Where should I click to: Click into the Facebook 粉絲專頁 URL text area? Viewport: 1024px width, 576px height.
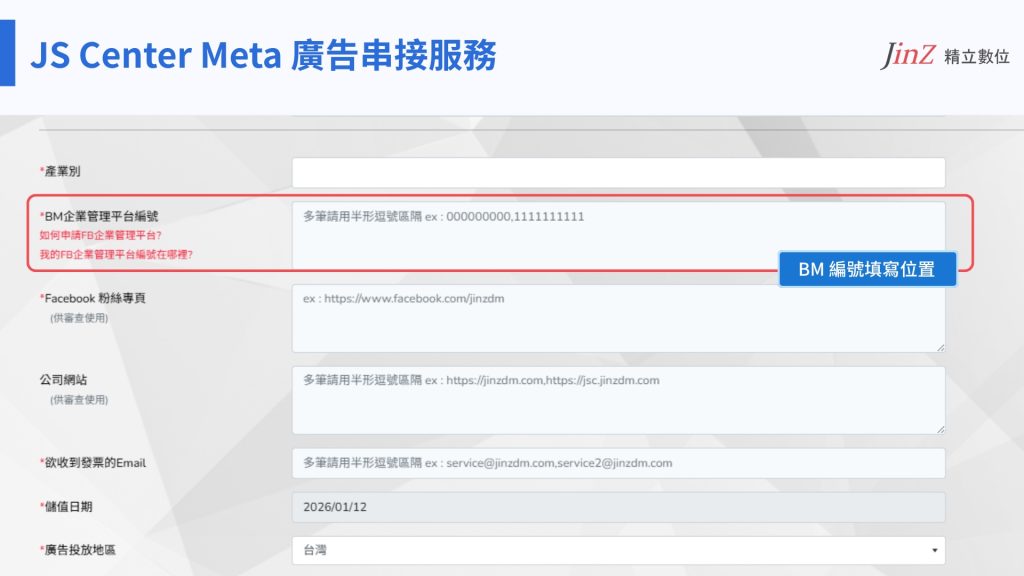coord(618,319)
